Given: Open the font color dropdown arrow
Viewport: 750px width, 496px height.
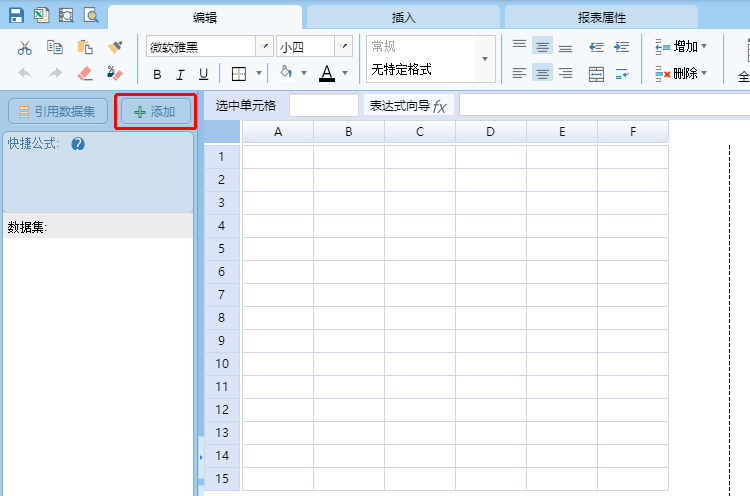Looking at the screenshot, I should (345, 73).
